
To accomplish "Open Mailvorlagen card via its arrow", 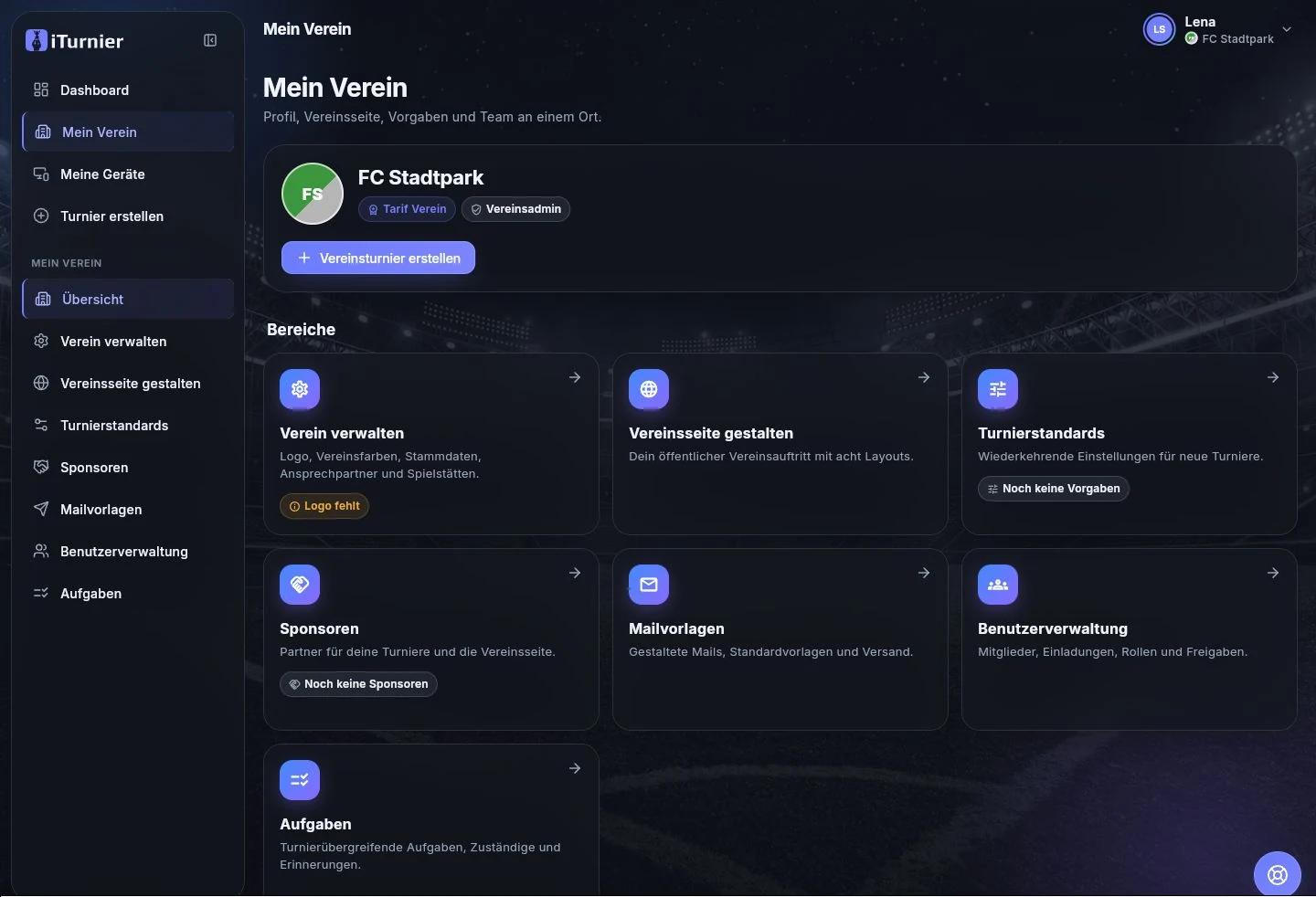I will tap(924, 573).
